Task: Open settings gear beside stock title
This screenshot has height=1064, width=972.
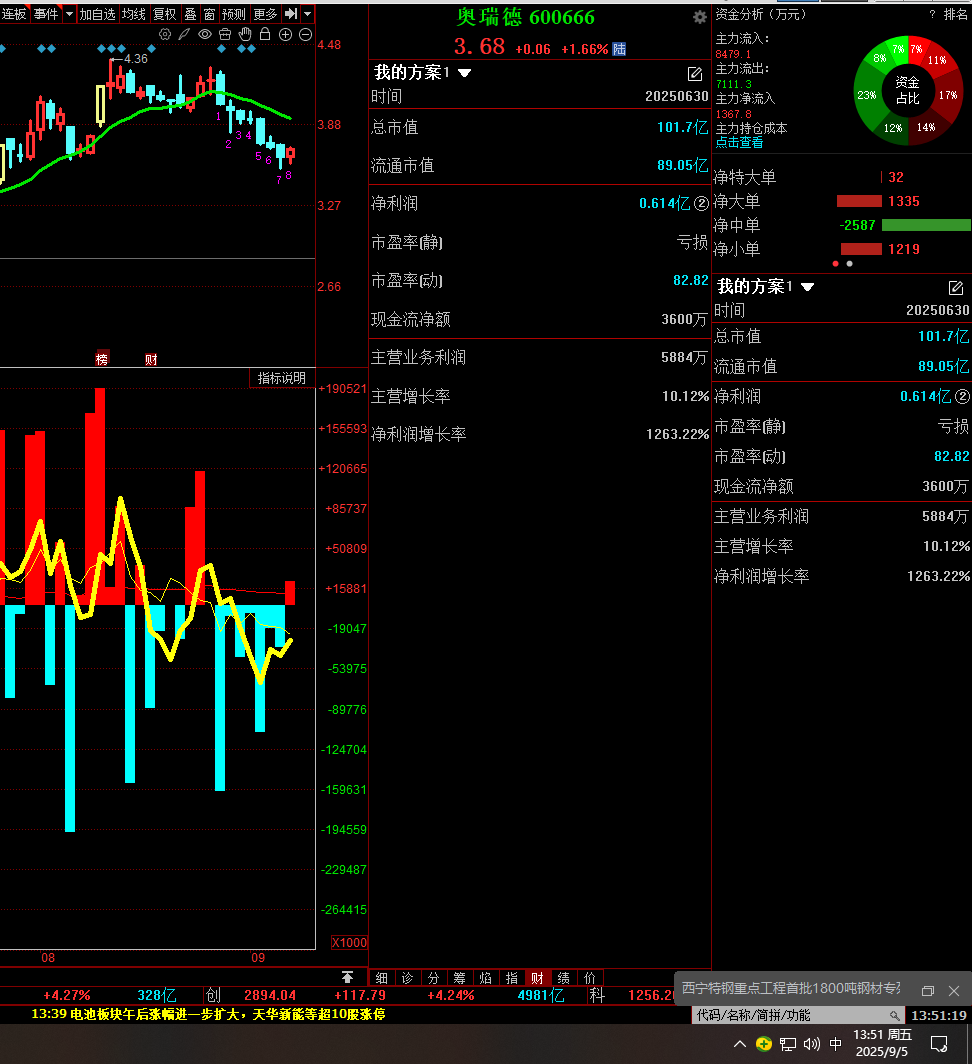Action: point(700,17)
